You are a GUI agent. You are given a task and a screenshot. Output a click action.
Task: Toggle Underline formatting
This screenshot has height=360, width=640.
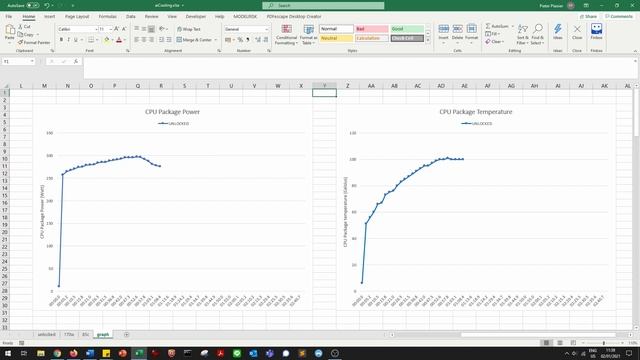tap(76, 40)
